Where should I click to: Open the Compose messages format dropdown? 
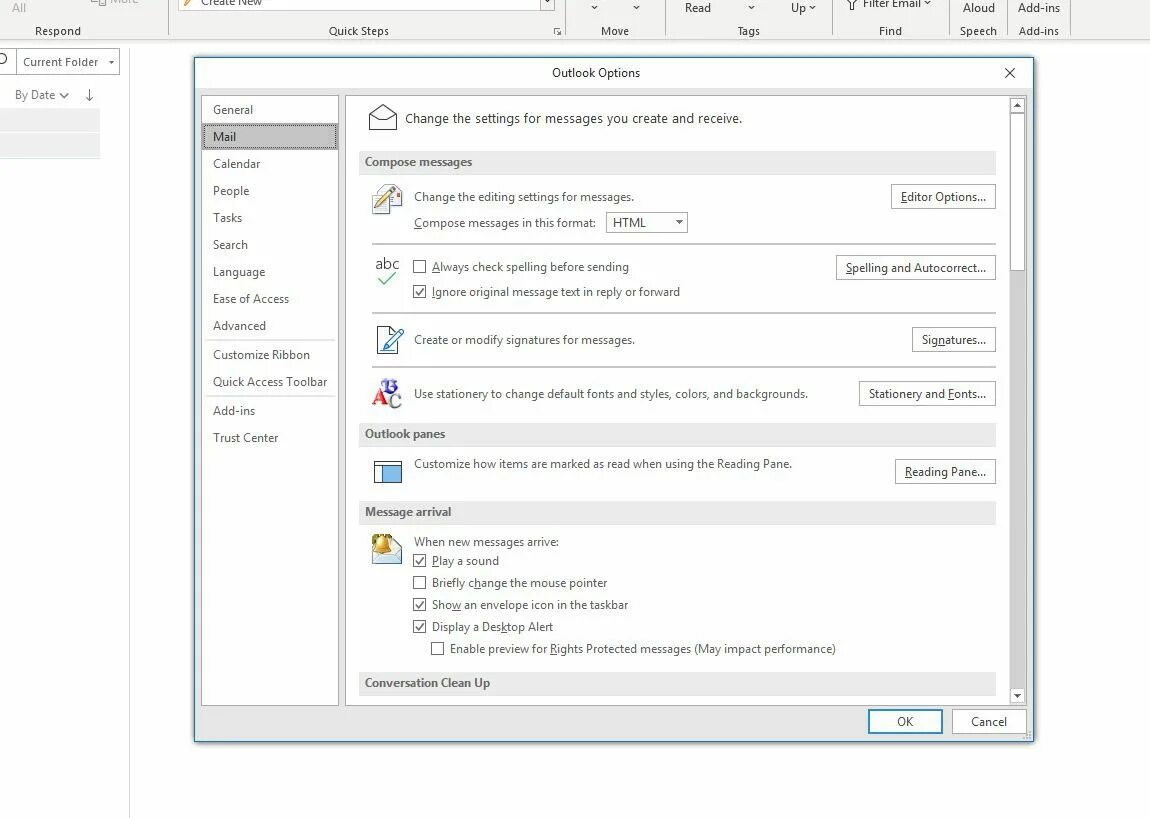tap(647, 223)
